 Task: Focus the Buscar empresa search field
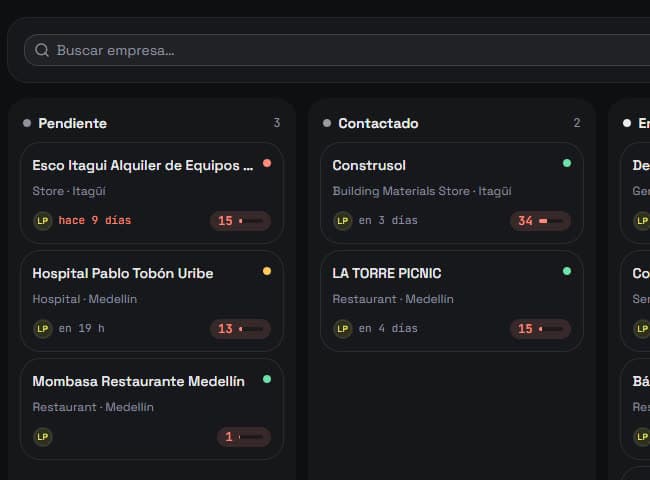click(x=337, y=50)
